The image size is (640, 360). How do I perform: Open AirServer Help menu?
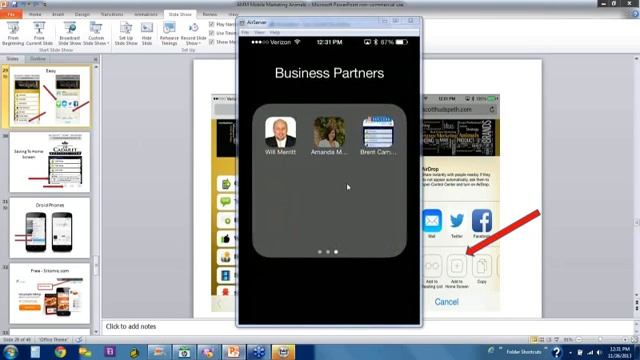(x=275, y=32)
